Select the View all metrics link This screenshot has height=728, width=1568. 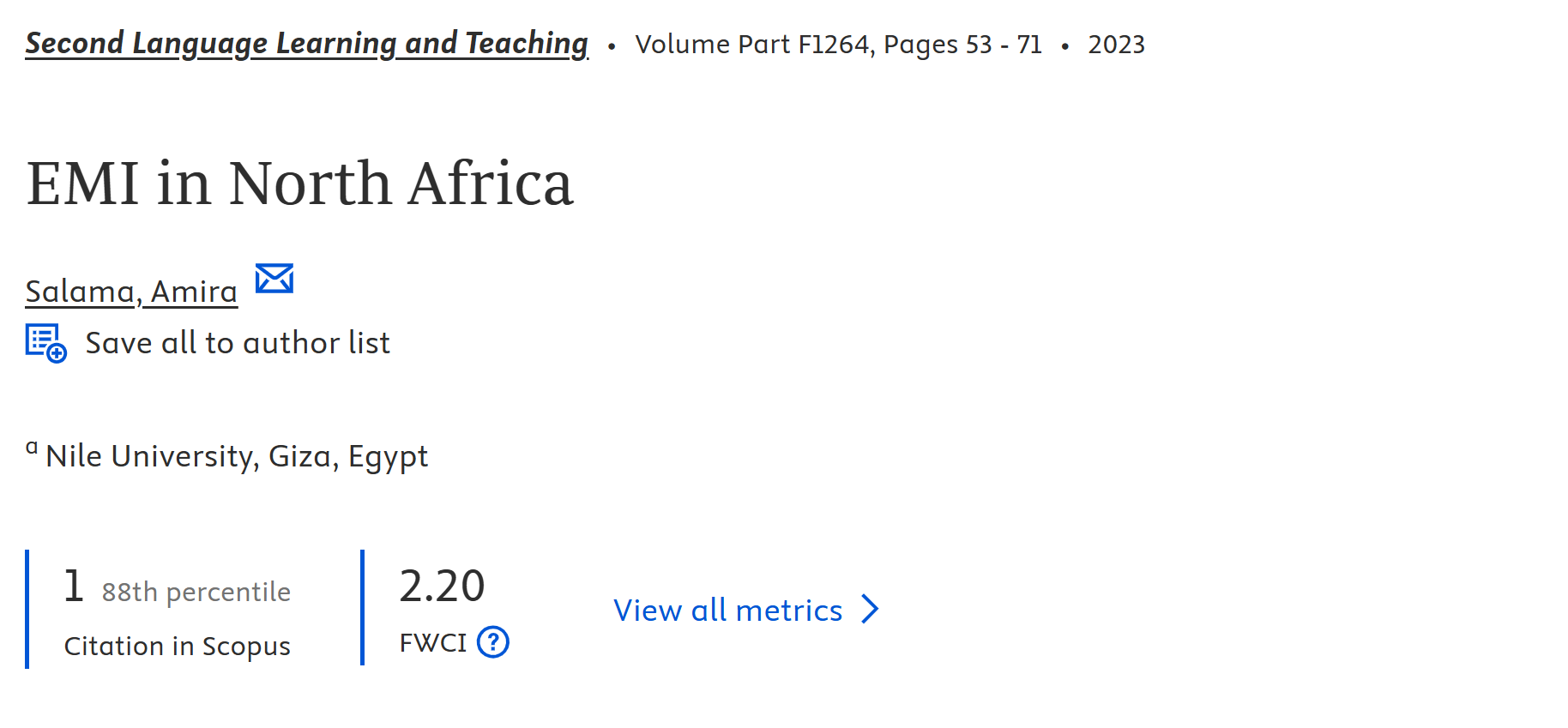click(x=727, y=610)
